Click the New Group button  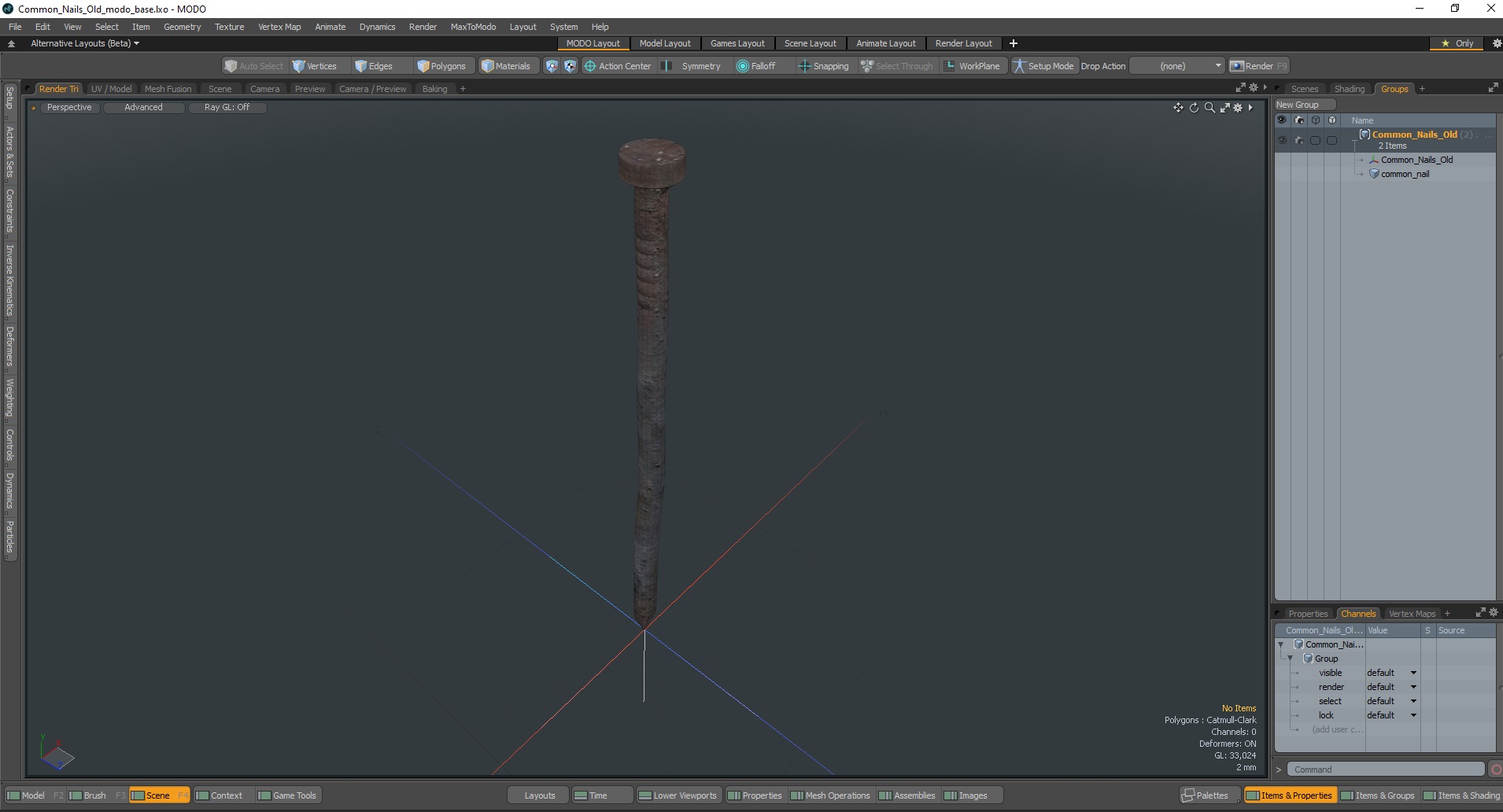(x=1305, y=105)
